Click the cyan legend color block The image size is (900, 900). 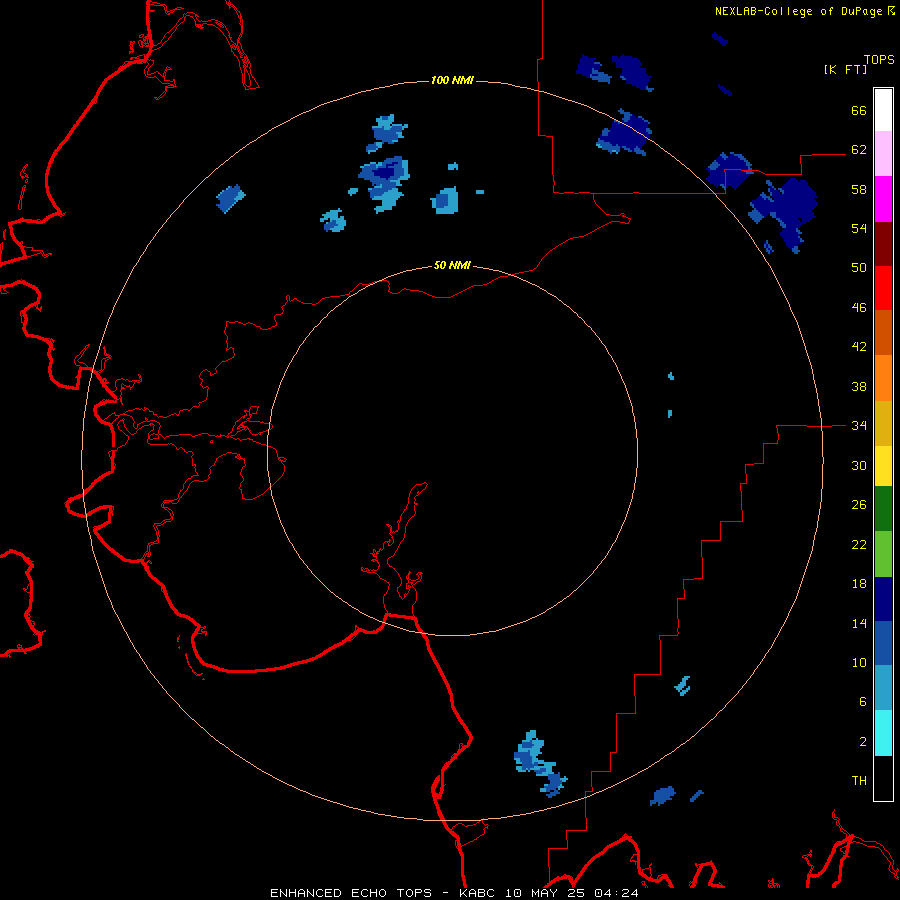click(883, 734)
